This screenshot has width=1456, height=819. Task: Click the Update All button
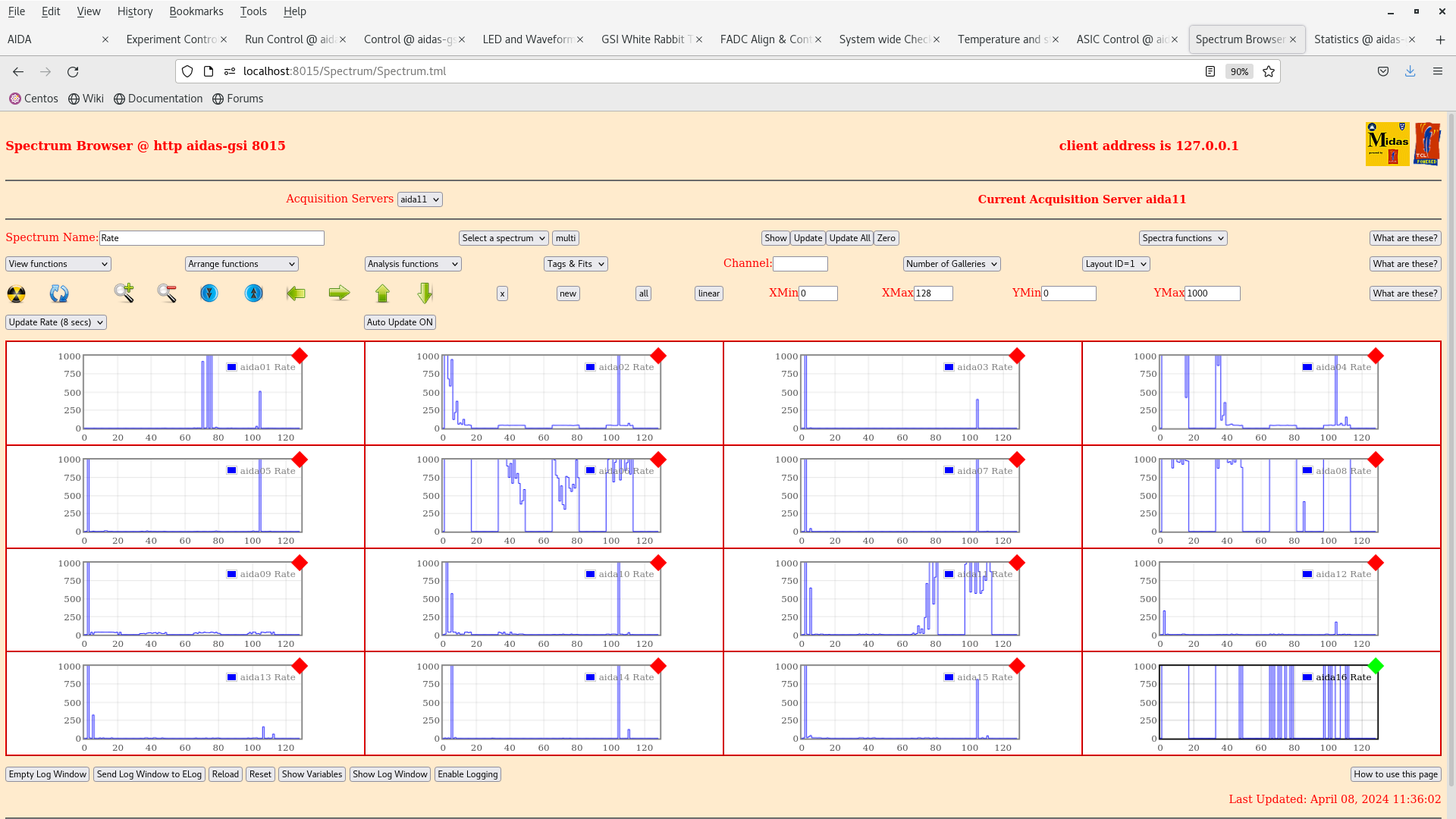pos(849,238)
